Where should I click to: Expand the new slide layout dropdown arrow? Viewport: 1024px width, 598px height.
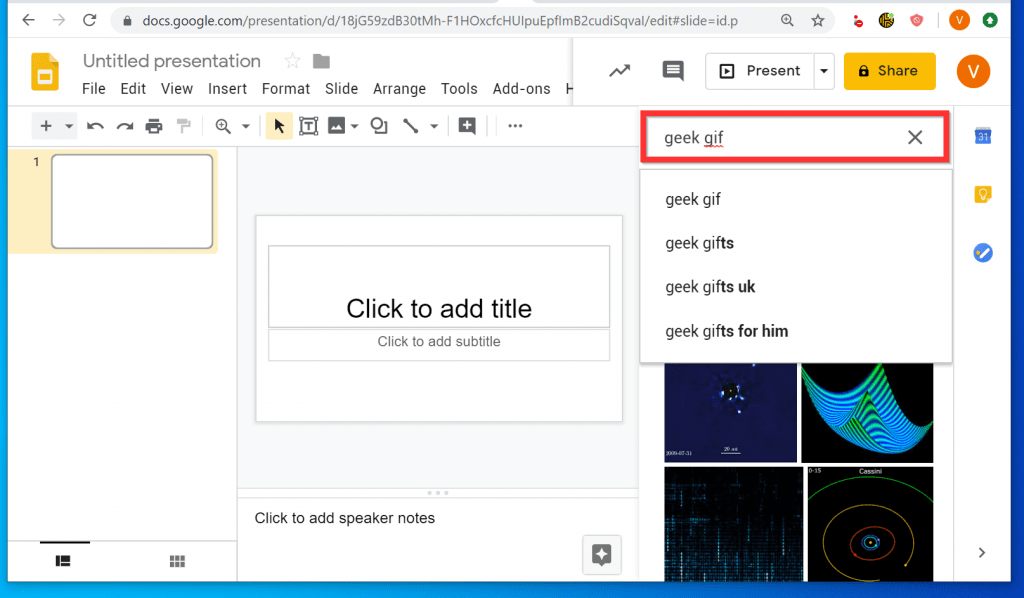(x=69, y=127)
